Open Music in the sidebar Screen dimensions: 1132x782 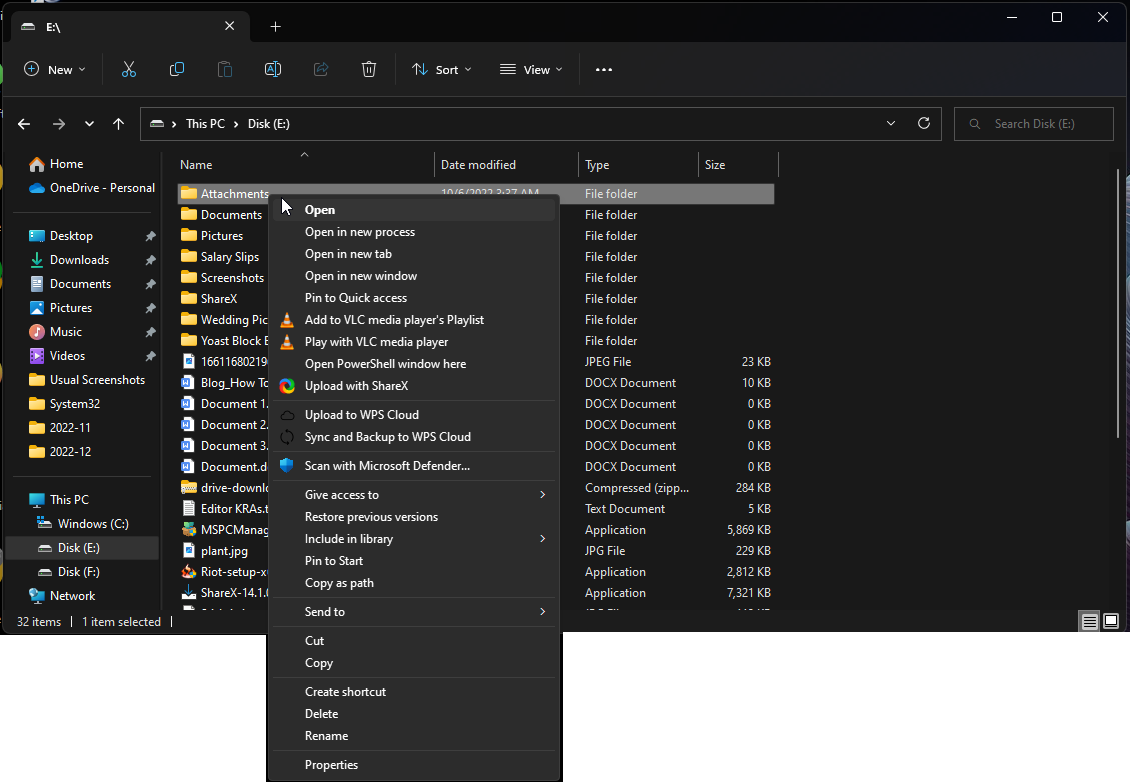(56, 331)
